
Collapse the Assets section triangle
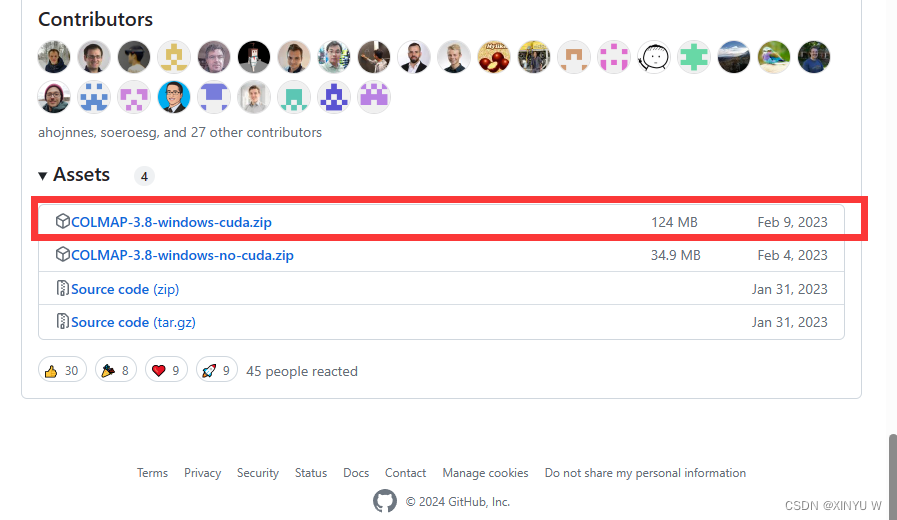point(43,176)
